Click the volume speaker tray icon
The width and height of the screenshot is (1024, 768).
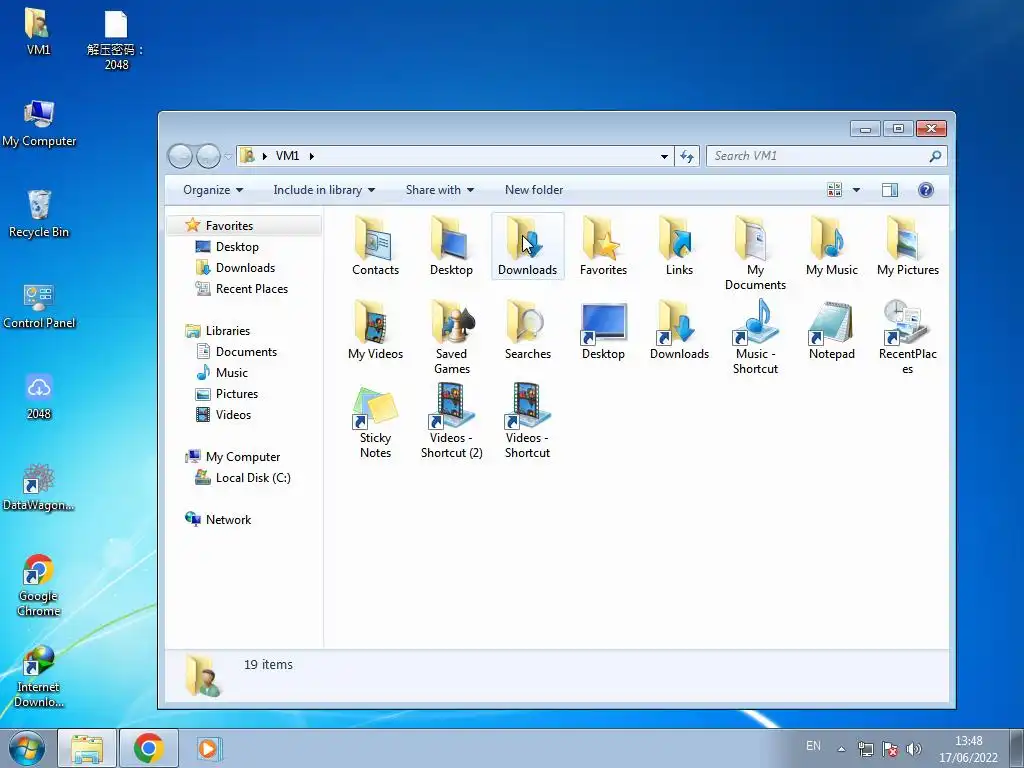914,749
